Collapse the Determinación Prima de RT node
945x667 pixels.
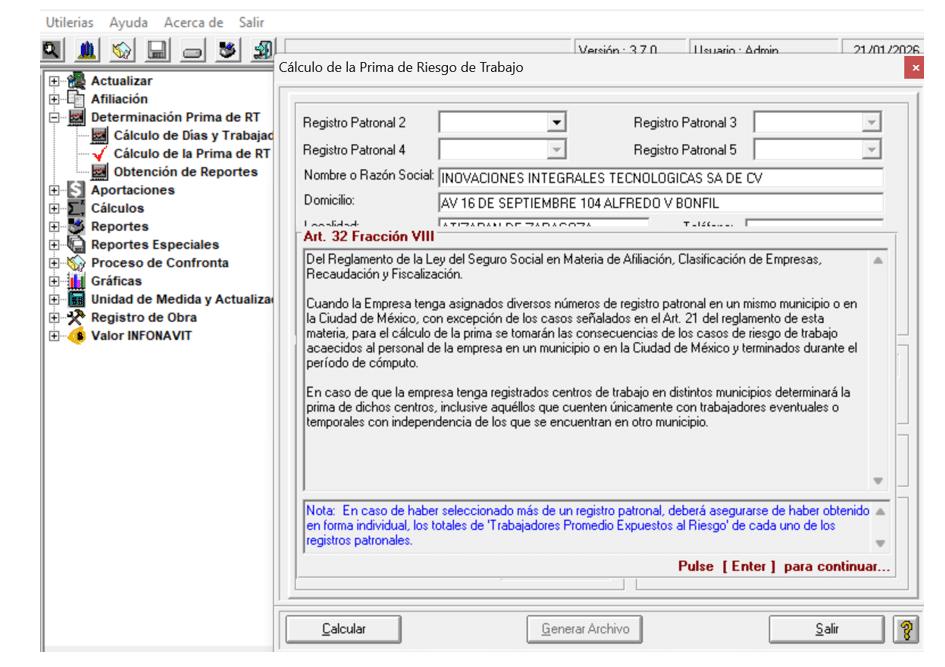click(x=54, y=117)
